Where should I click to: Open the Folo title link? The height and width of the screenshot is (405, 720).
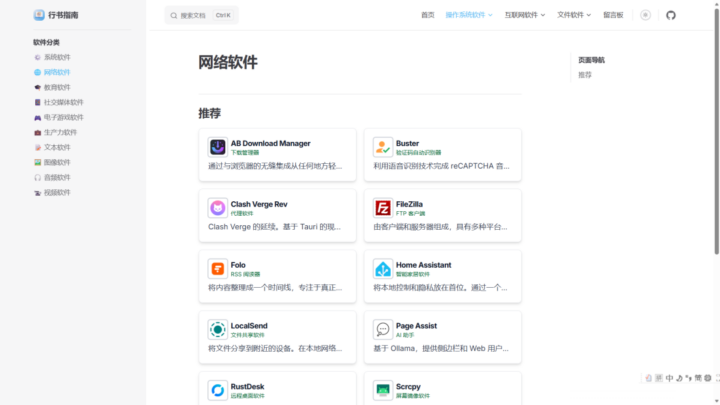(238, 265)
